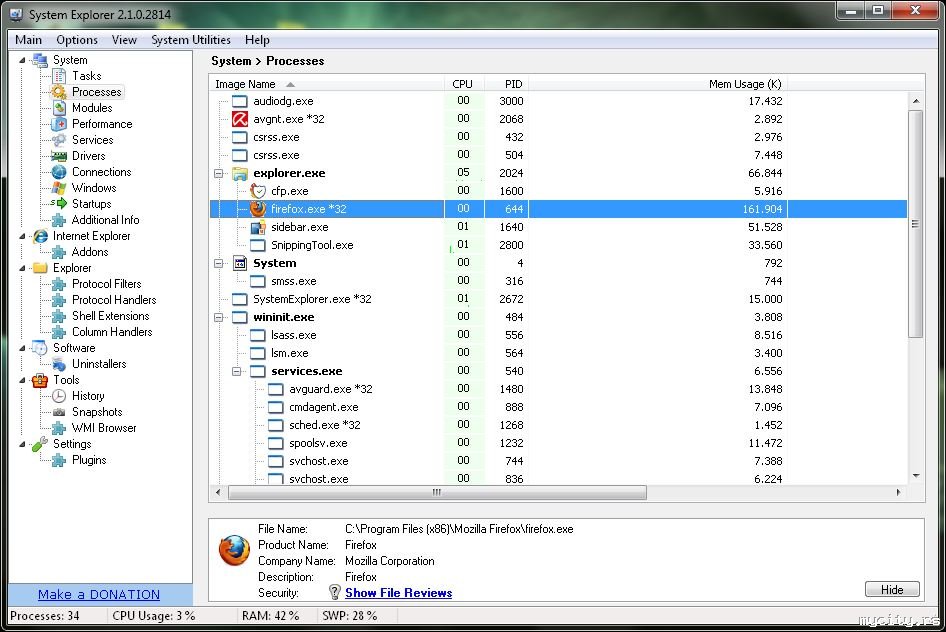The width and height of the screenshot is (946, 632).
Task: Sort by the Image Name column header
Action: [326, 84]
